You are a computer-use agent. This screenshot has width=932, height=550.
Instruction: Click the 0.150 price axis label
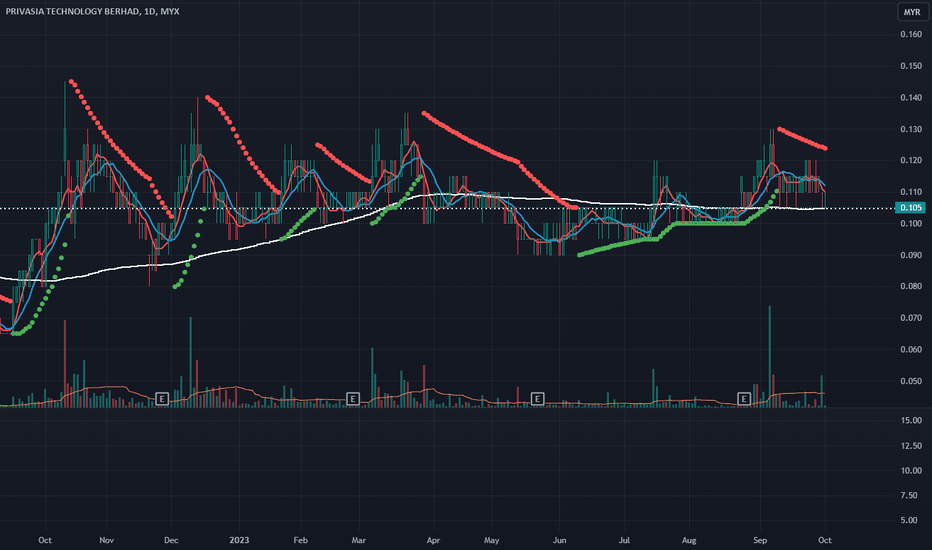pos(911,66)
